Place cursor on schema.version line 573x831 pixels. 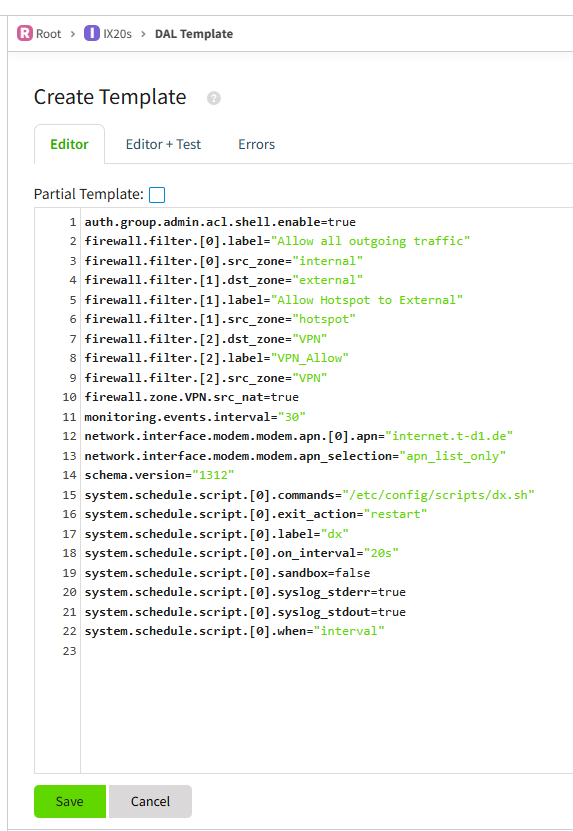point(159,475)
